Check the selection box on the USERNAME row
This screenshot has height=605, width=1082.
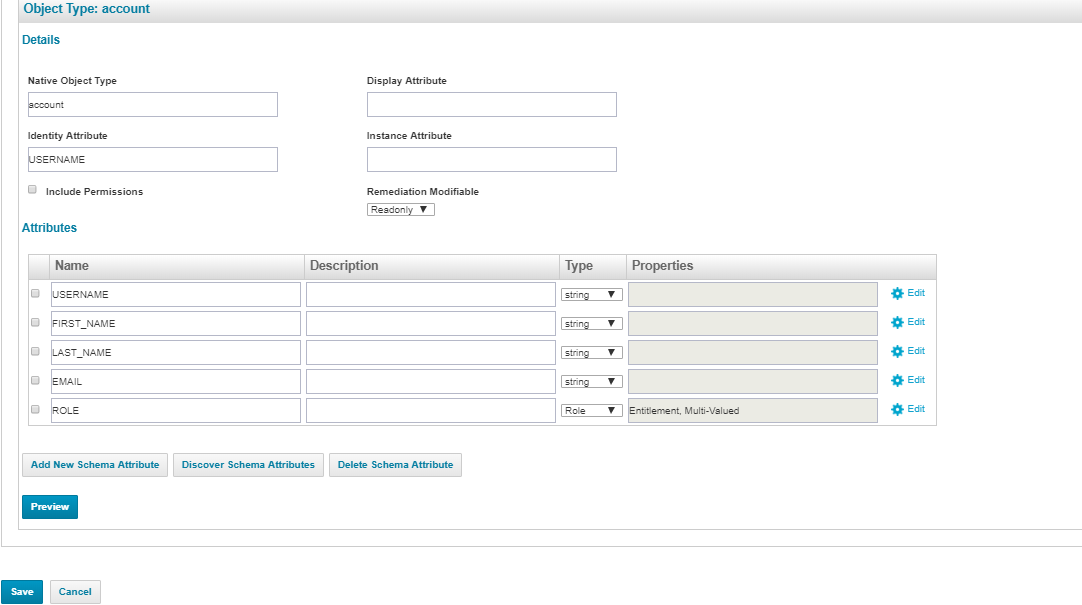(35, 293)
